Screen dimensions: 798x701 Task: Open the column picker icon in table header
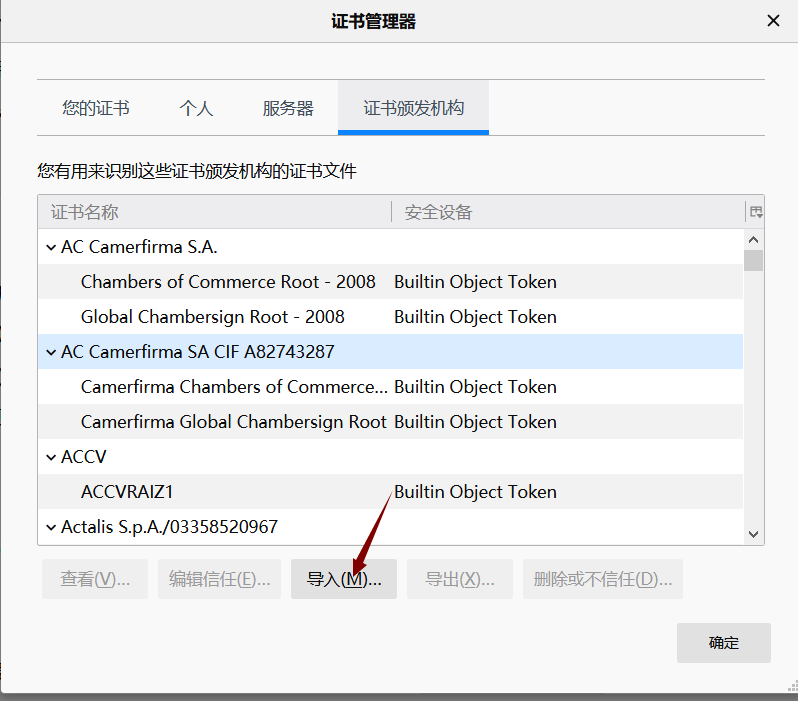coord(756,212)
